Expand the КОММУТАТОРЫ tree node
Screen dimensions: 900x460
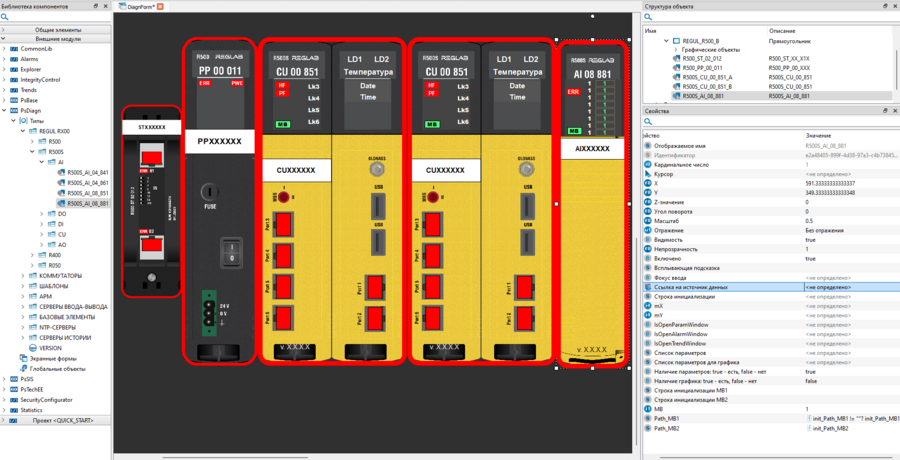click(x=18, y=274)
